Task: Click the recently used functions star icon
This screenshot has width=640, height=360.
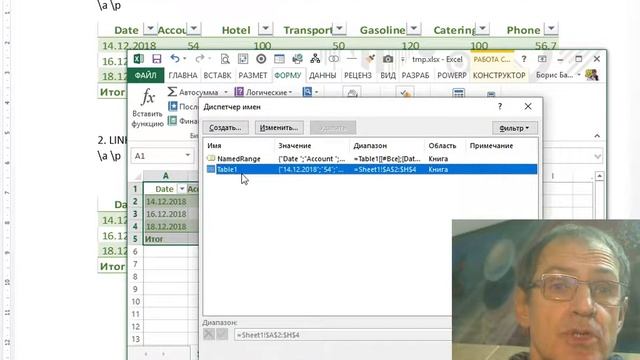Action: 173,107
